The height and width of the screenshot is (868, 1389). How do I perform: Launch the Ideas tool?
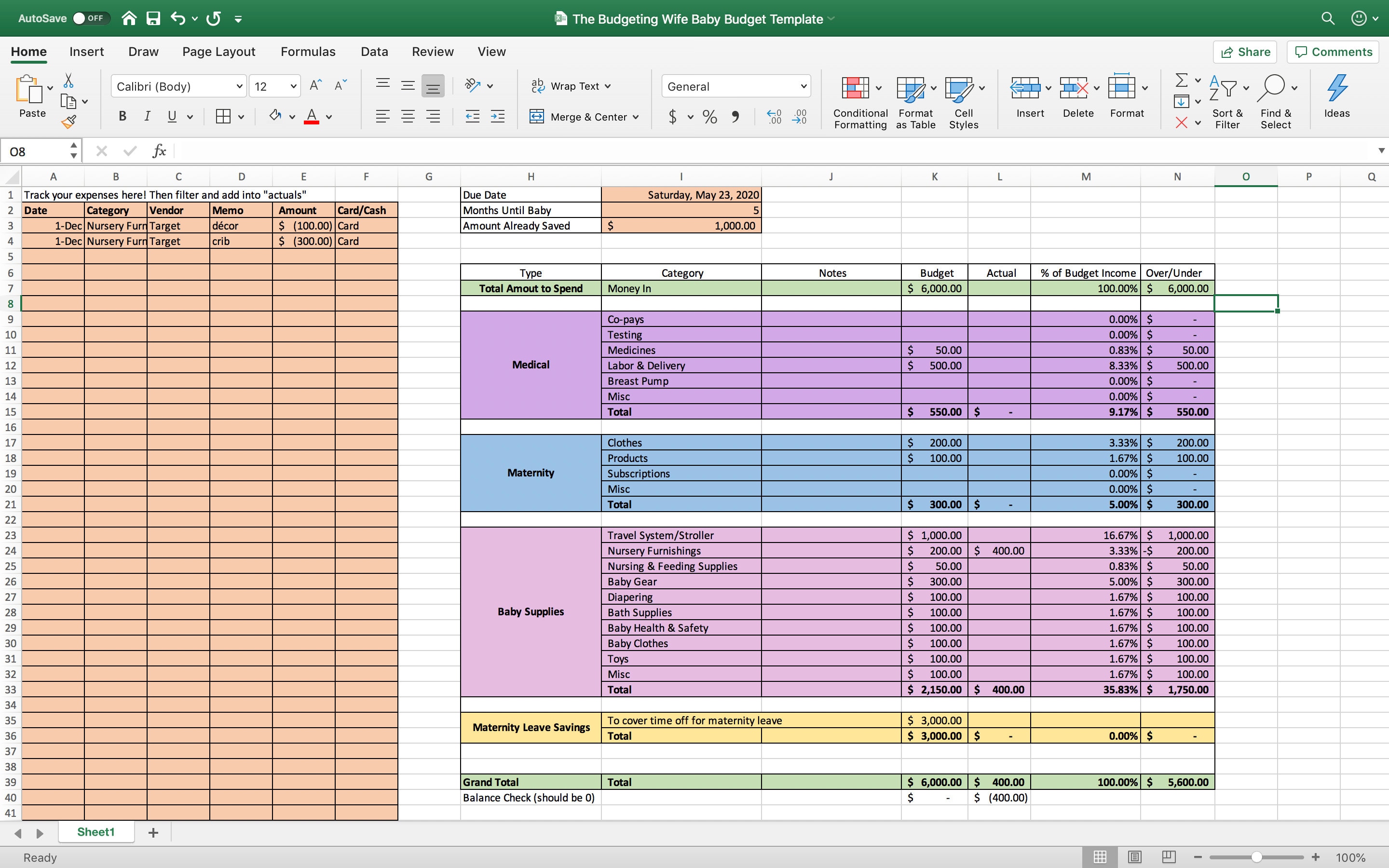pyautogui.click(x=1337, y=96)
